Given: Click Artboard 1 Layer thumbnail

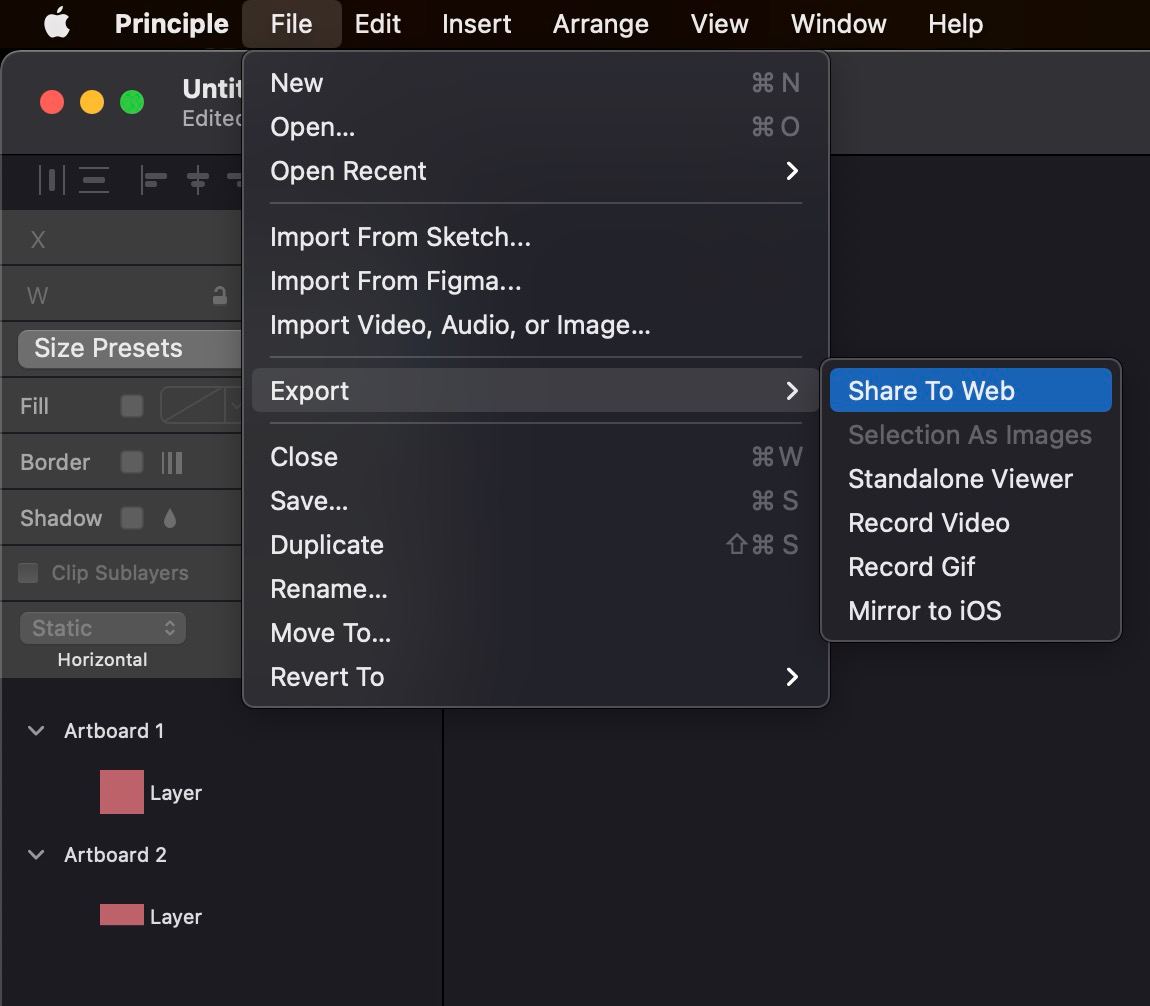Looking at the screenshot, I should [122, 792].
